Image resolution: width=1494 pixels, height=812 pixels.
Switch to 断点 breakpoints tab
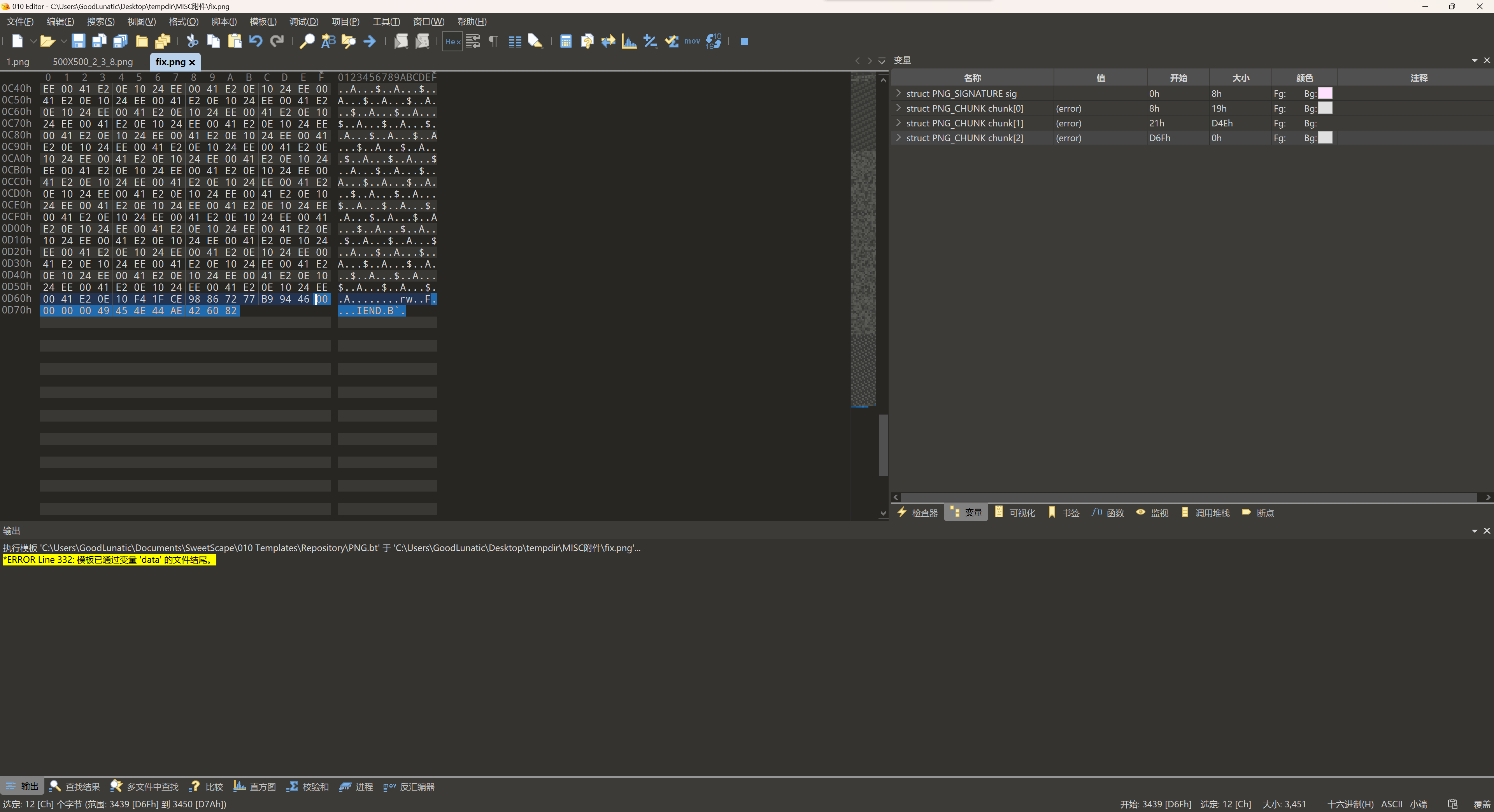tap(1258, 513)
